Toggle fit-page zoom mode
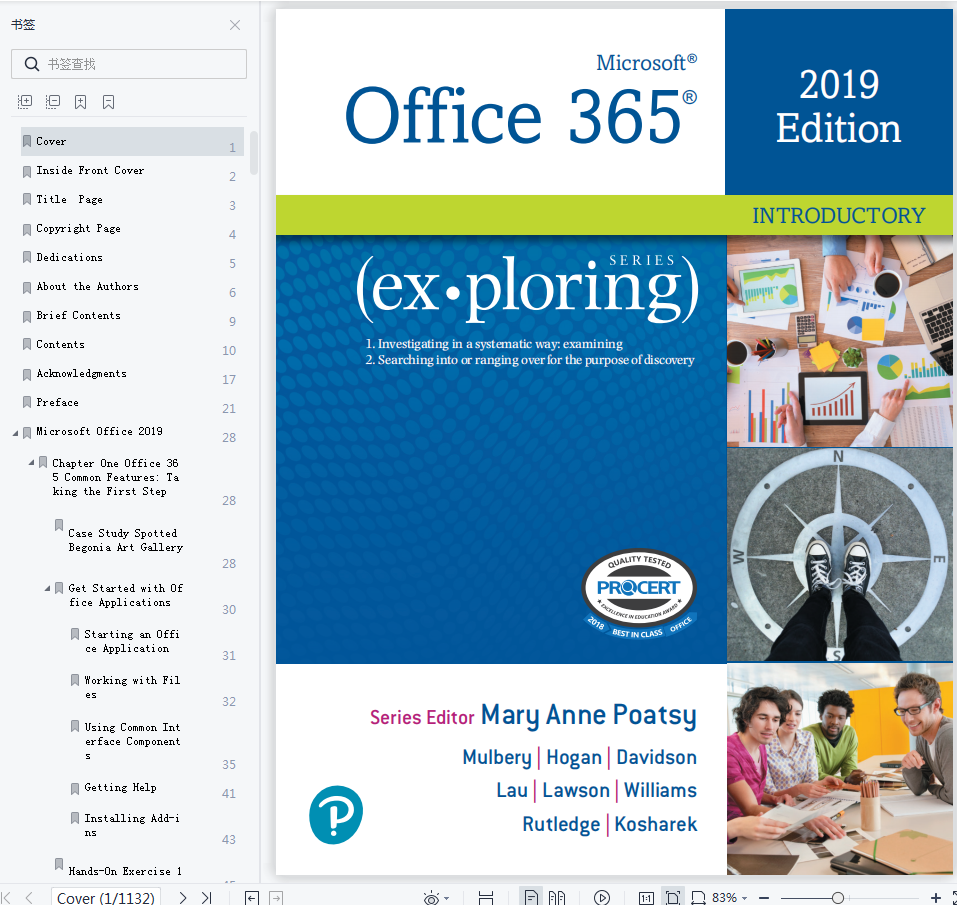The image size is (957, 905). [673, 897]
